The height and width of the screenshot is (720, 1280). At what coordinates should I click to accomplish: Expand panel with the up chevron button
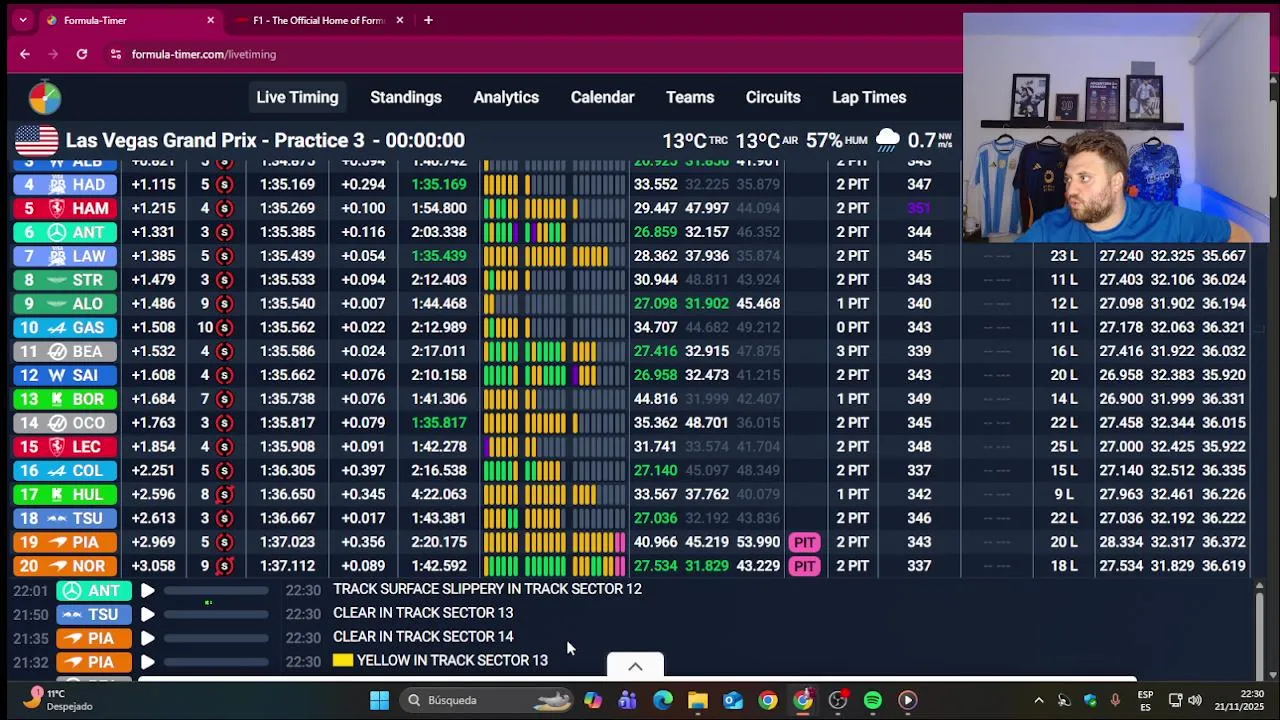pyautogui.click(x=635, y=666)
